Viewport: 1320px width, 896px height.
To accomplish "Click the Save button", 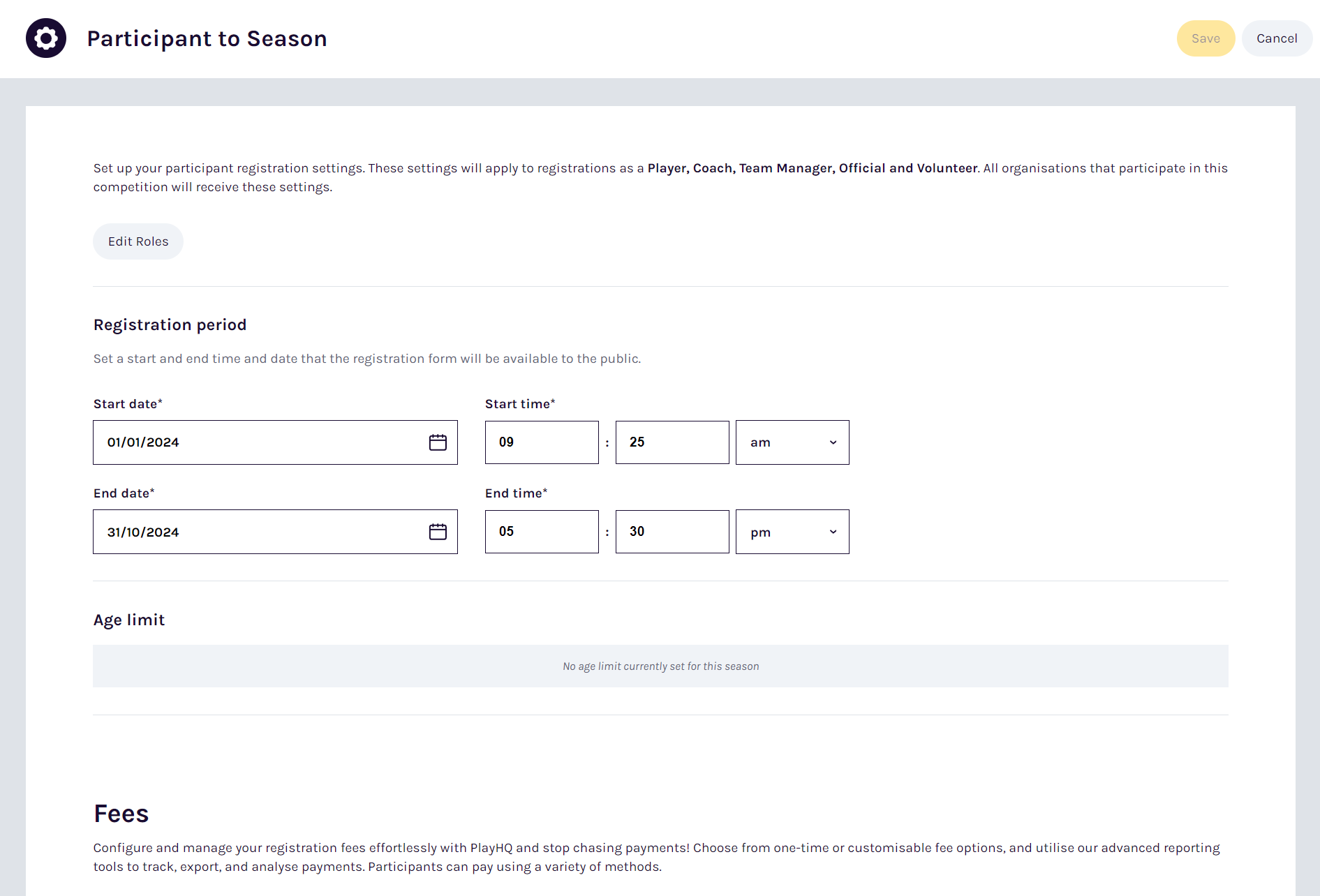I will pyautogui.click(x=1206, y=38).
